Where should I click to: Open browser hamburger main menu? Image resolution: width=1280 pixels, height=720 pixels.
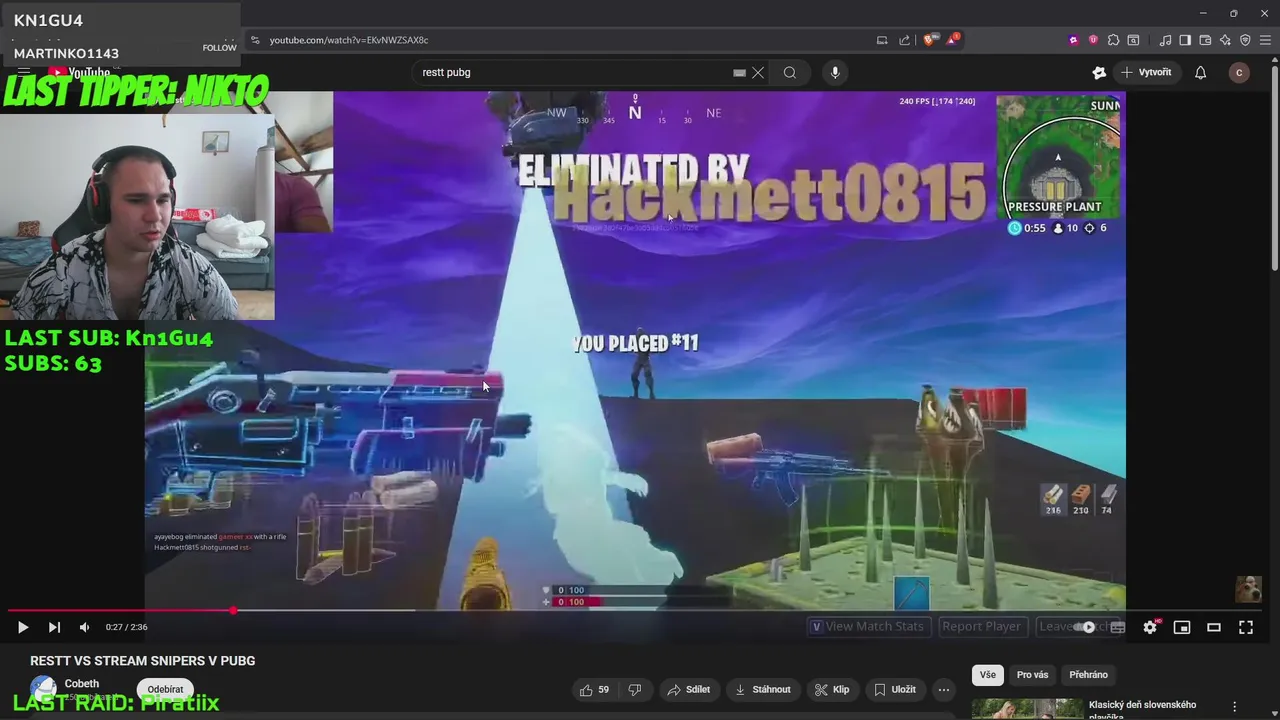[1265, 40]
